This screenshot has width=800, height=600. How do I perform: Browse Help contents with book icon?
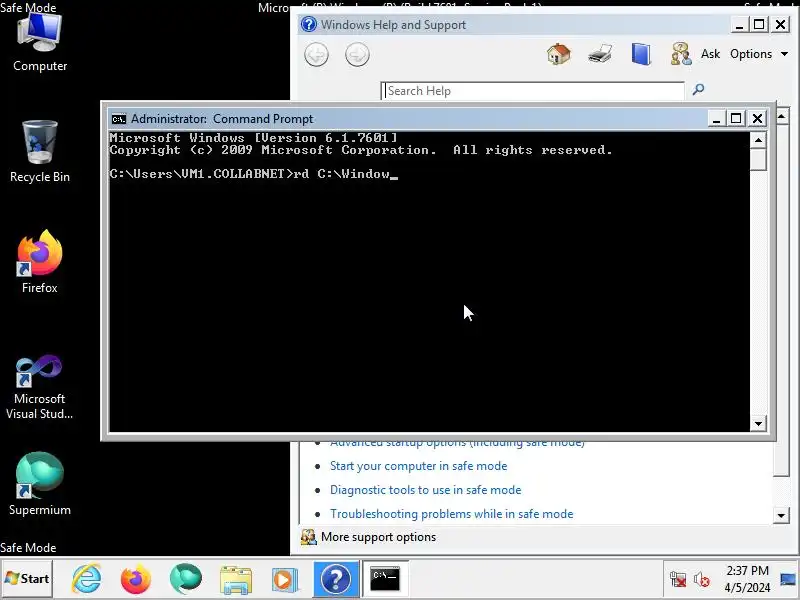[641, 54]
